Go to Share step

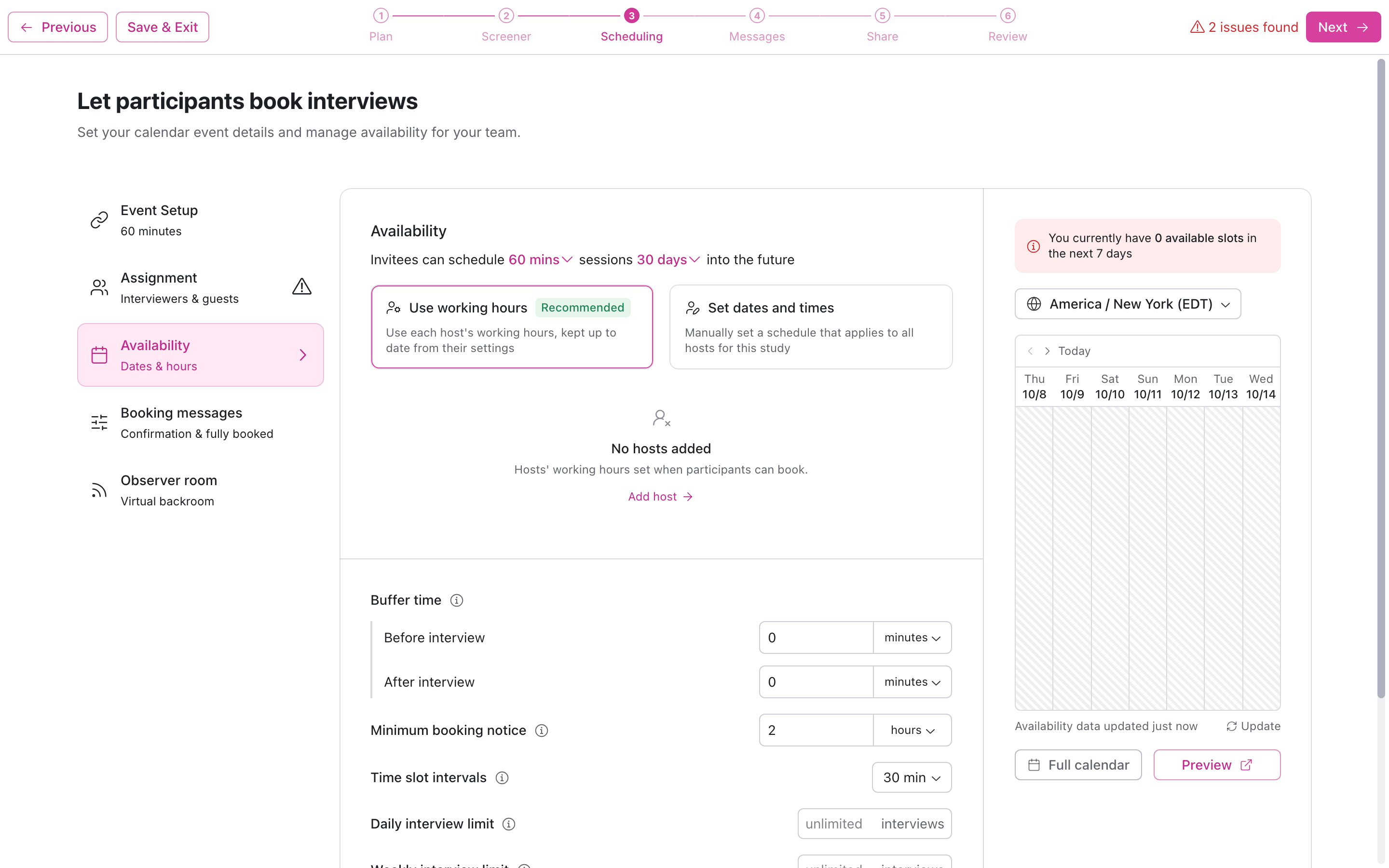pos(882,26)
